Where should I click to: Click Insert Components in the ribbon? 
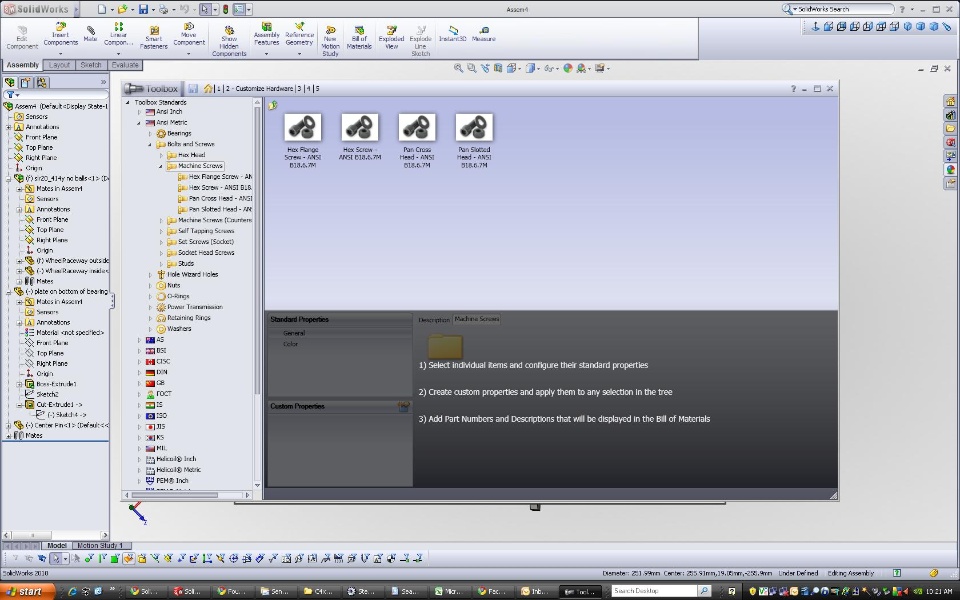60,34
